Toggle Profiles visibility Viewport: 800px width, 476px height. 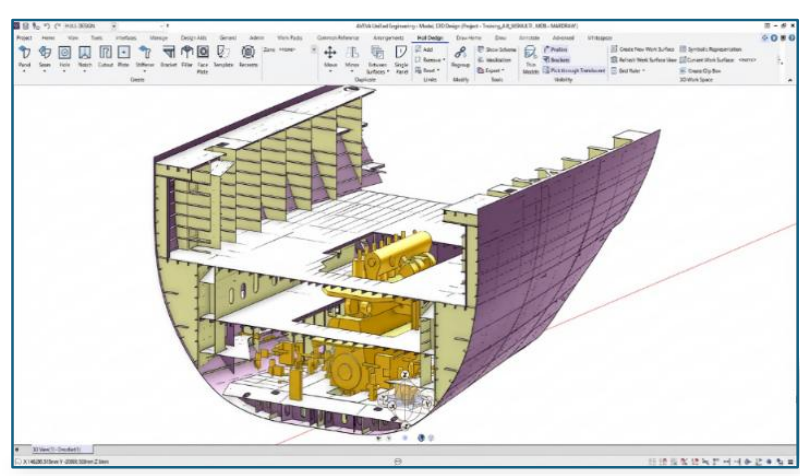(556, 49)
